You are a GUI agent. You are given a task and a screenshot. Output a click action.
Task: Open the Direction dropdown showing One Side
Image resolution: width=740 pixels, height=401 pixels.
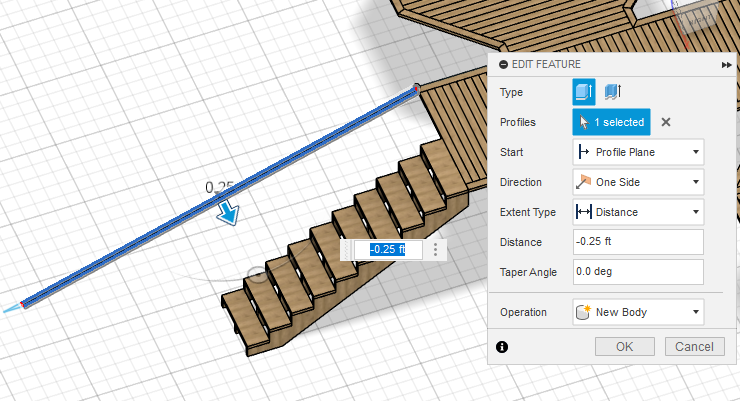coord(638,182)
